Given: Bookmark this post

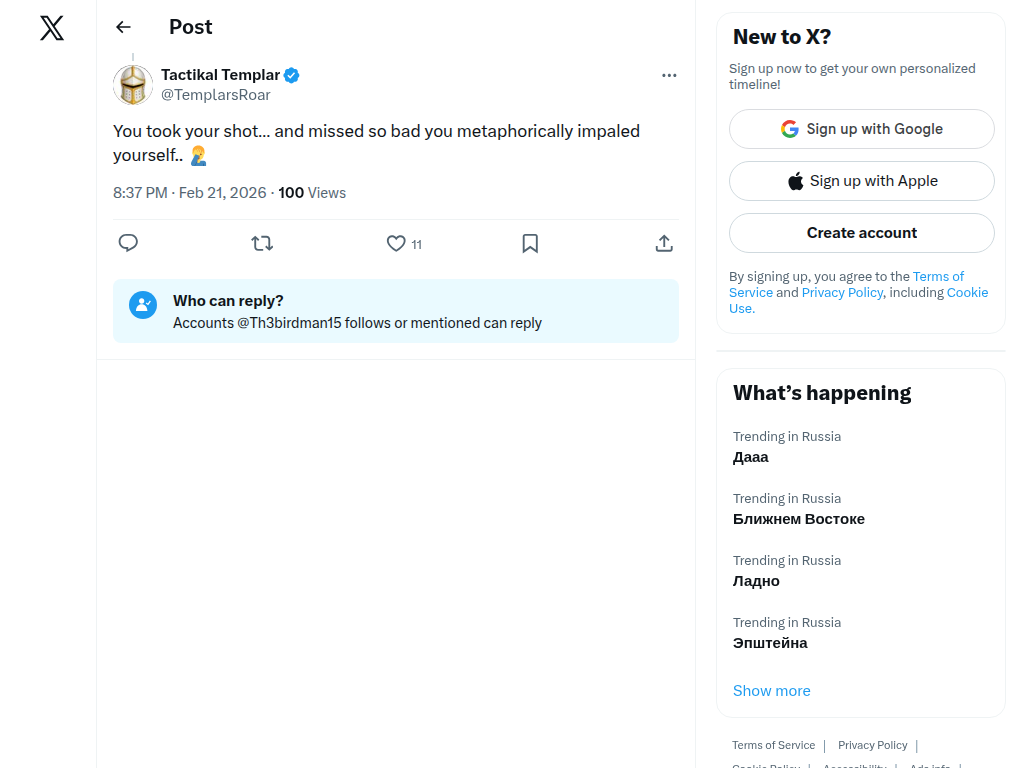Looking at the screenshot, I should point(530,243).
